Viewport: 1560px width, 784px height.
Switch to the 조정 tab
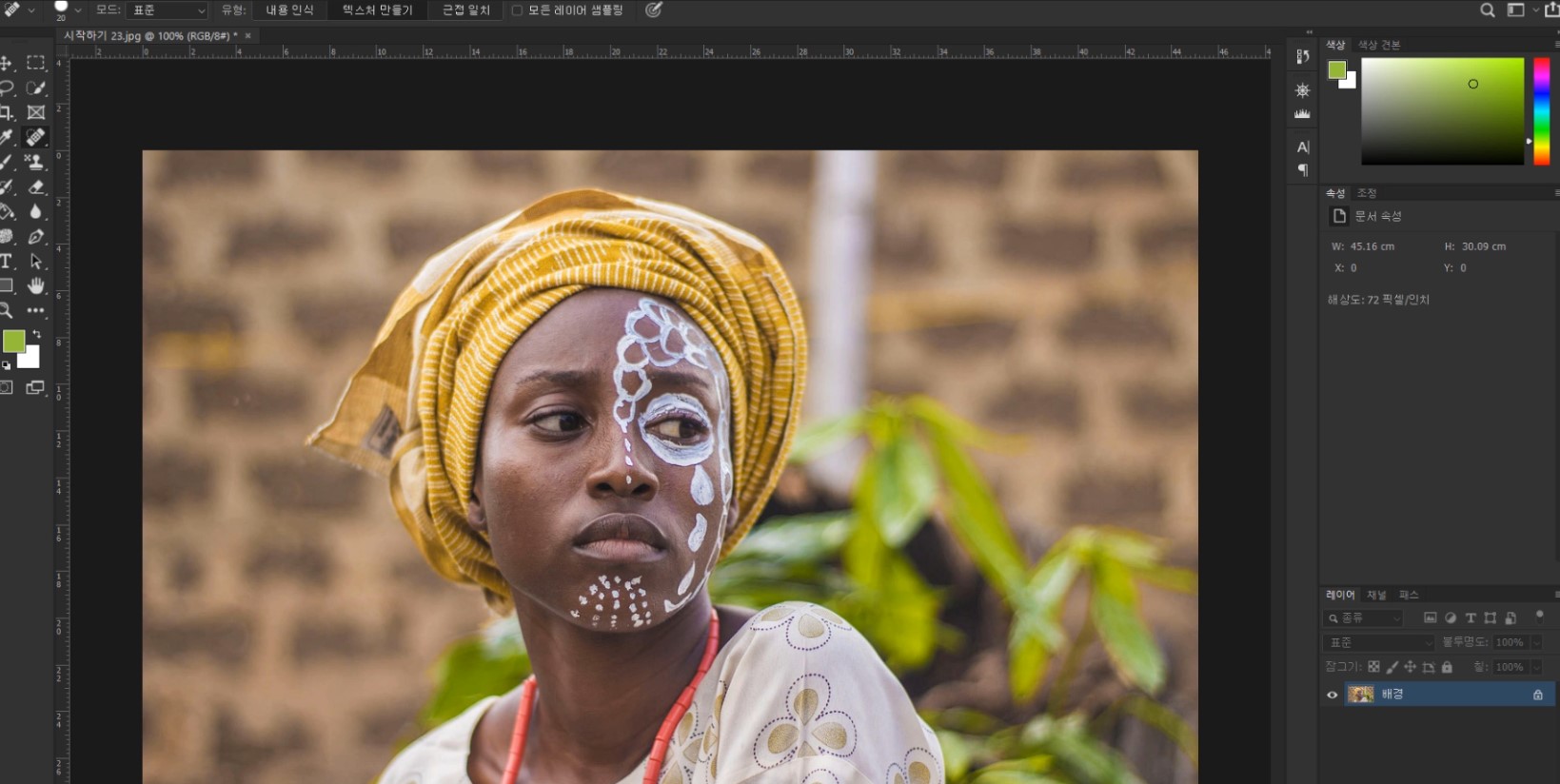[1367, 193]
